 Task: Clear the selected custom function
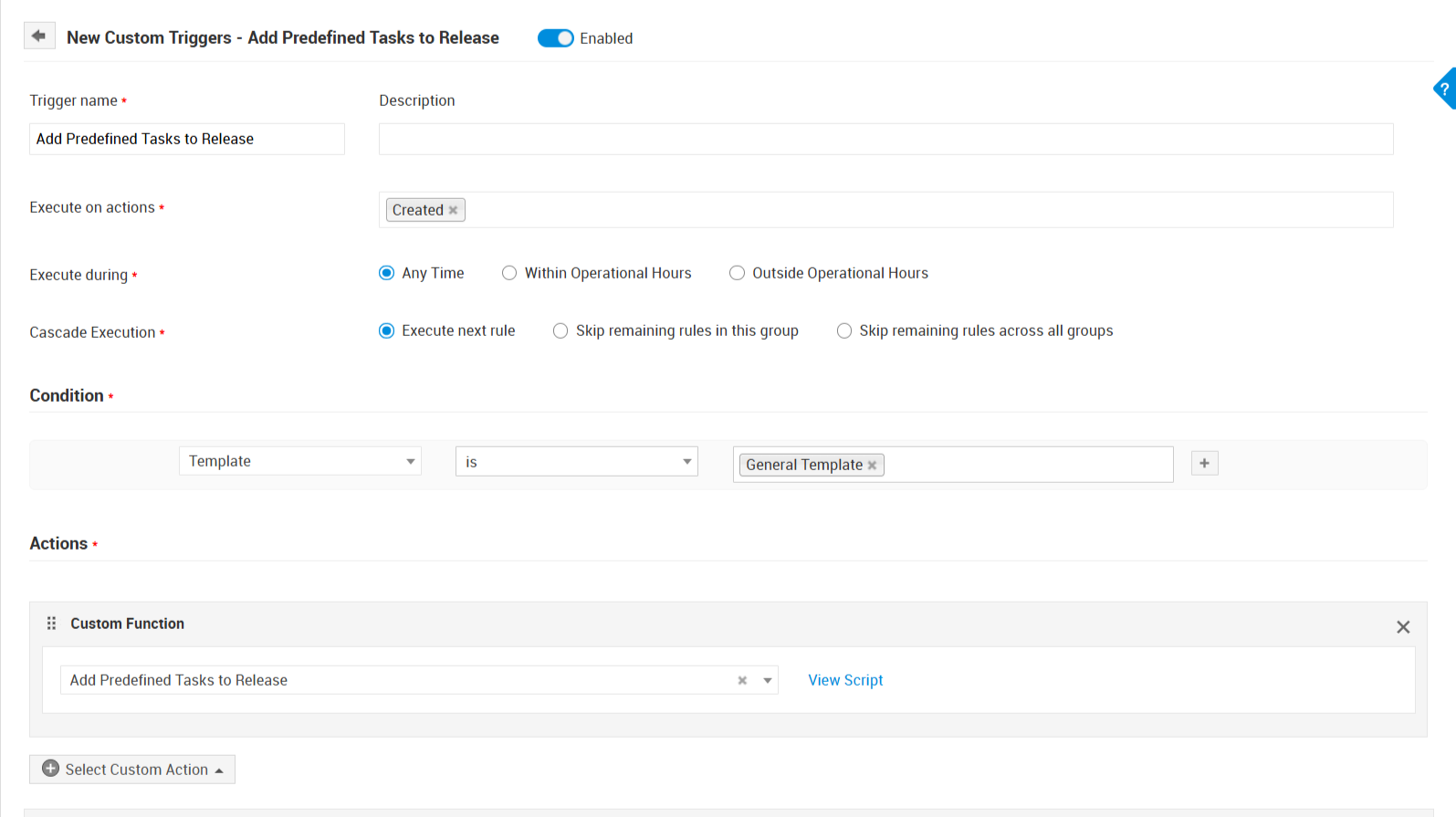click(x=742, y=680)
